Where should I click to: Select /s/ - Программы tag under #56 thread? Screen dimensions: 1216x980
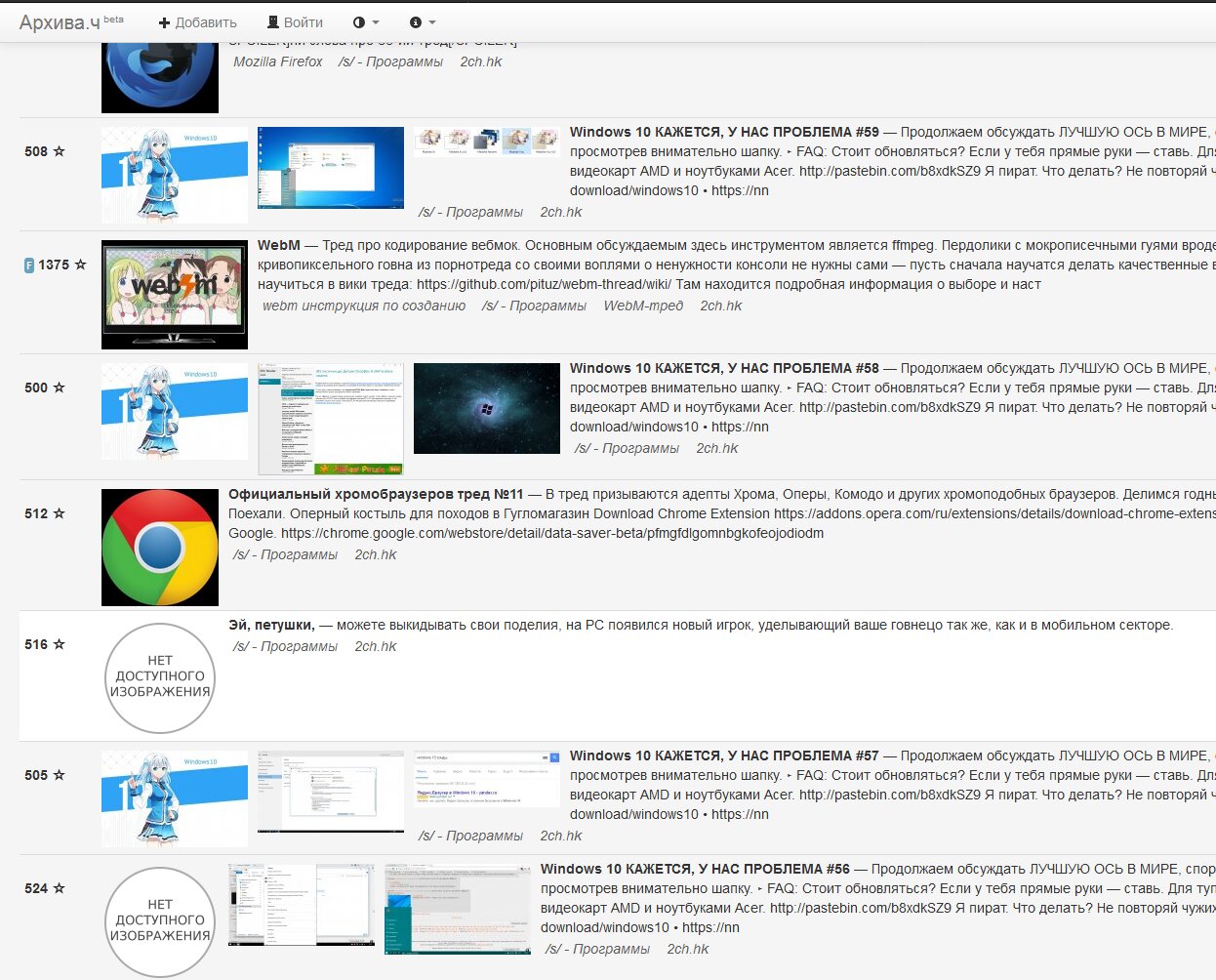597,949
